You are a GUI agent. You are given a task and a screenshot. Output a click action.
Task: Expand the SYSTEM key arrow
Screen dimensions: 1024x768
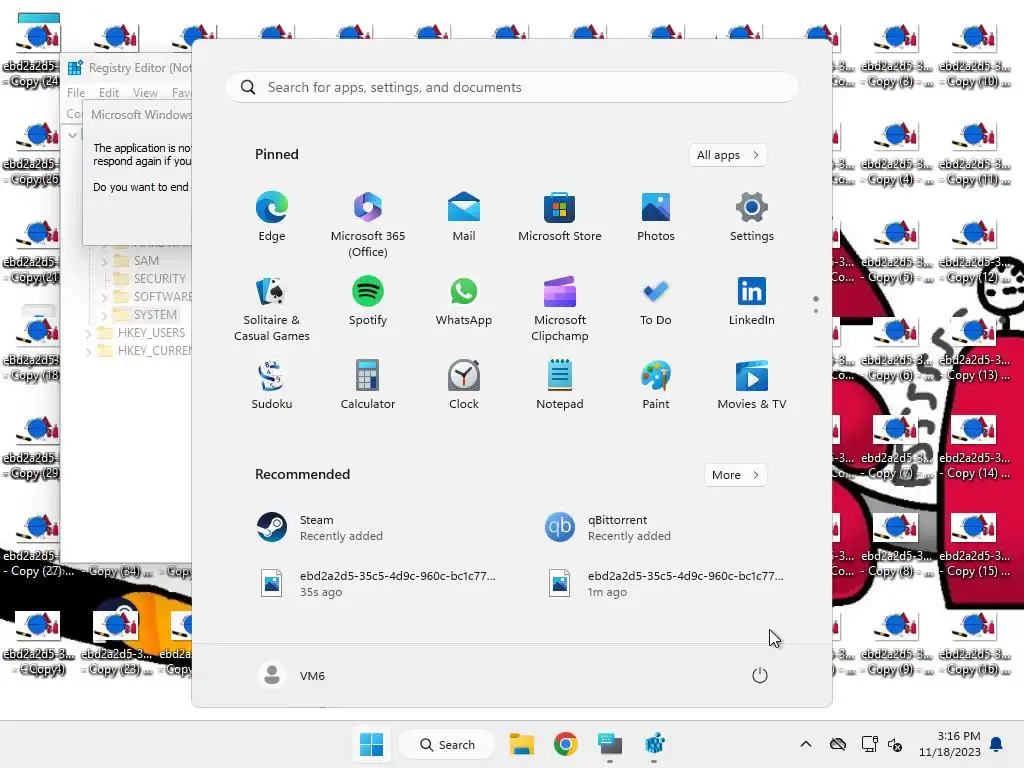tap(104, 315)
